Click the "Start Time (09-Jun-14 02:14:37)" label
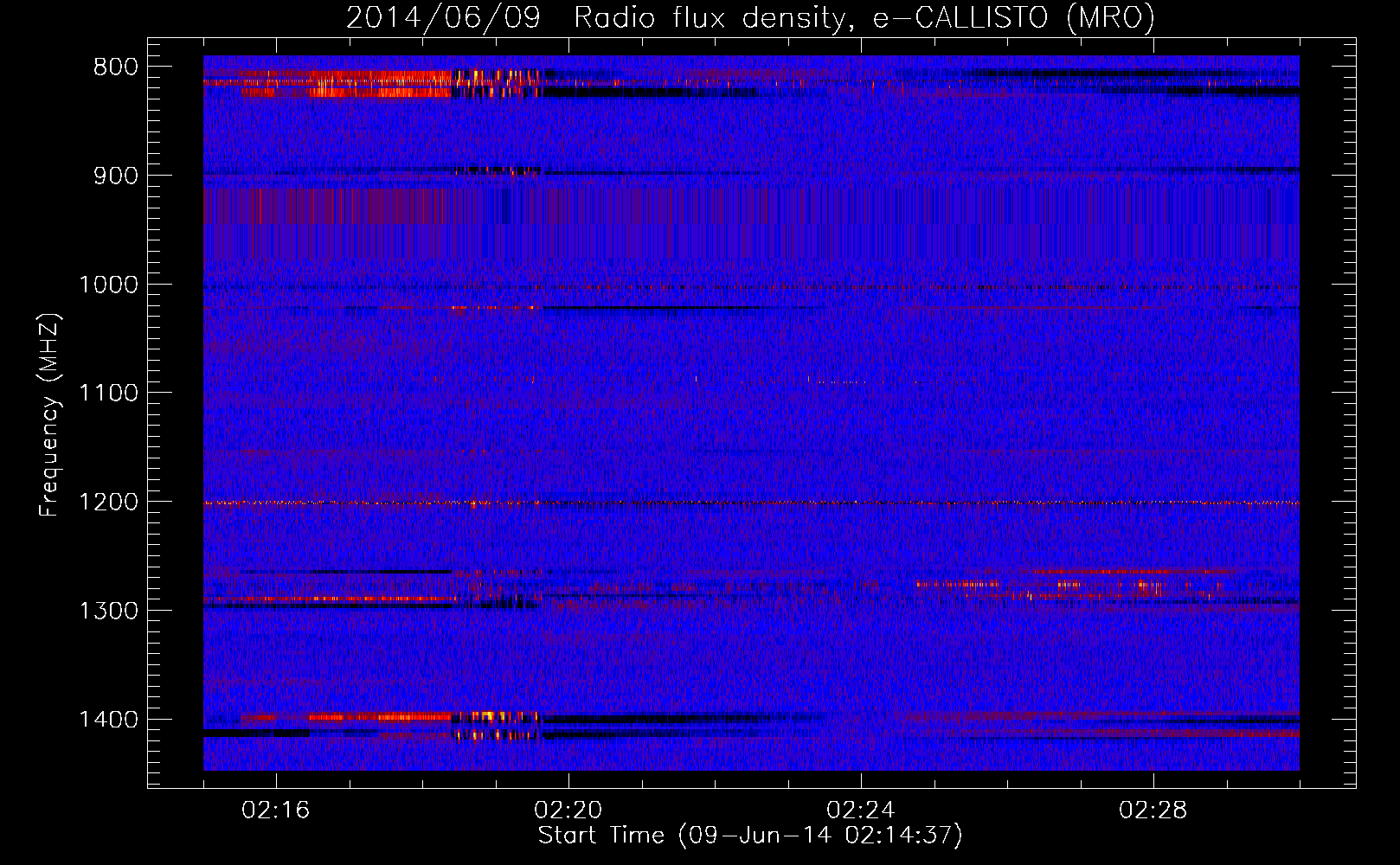Viewport: 1400px width, 865px height. (x=750, y=836)
